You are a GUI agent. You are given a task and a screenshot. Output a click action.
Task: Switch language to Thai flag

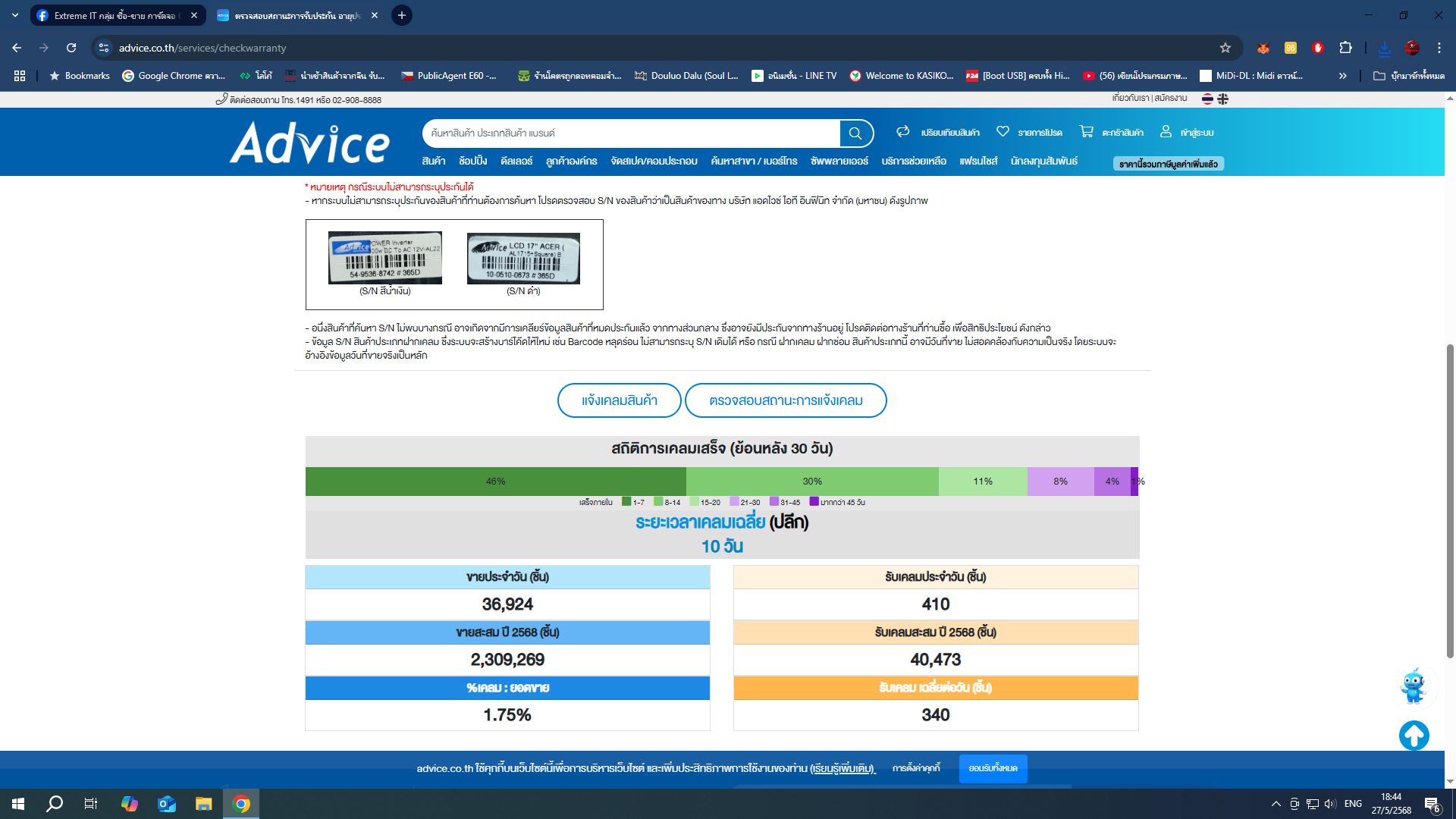tap(1207, 99)
